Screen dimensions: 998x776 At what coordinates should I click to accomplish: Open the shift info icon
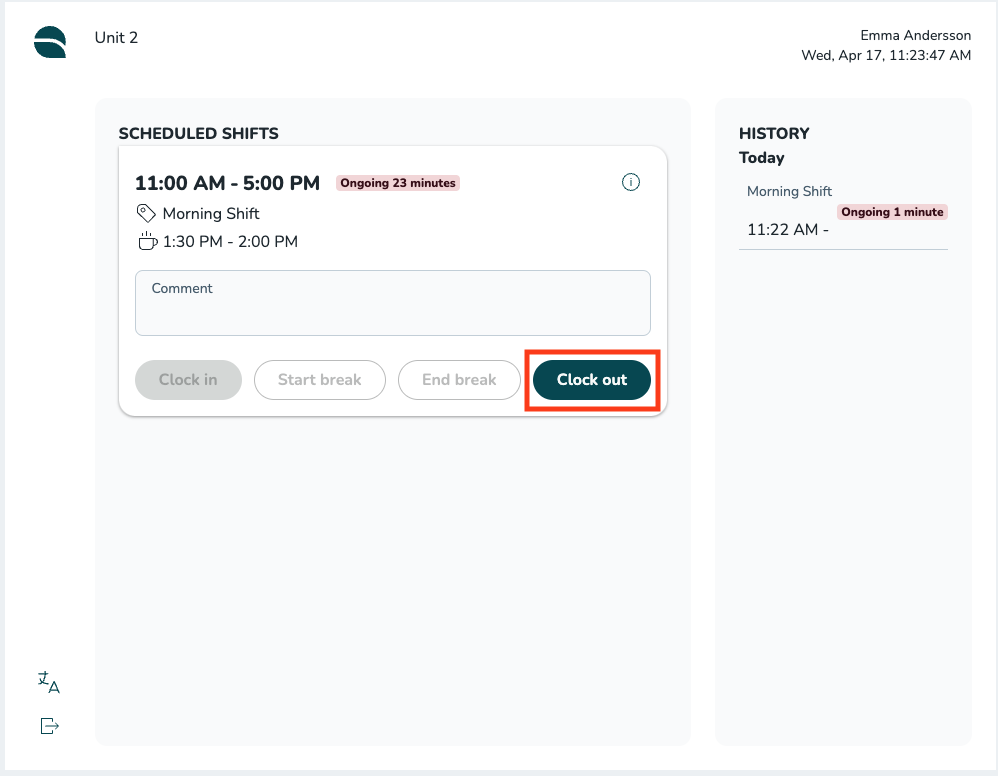point(630,183)
